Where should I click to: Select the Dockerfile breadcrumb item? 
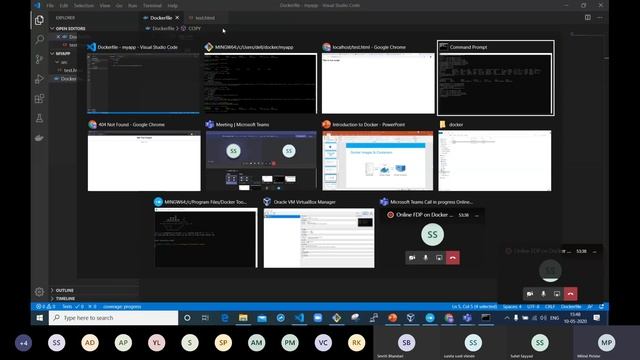[x=163, y=28]
